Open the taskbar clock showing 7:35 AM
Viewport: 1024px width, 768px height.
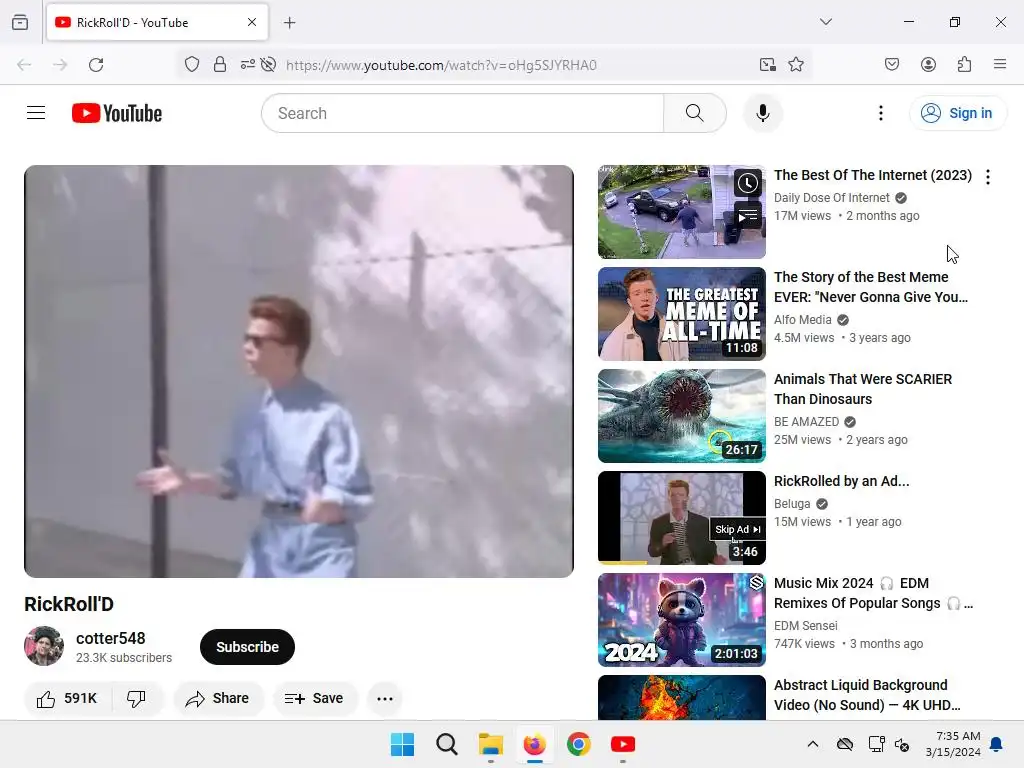point(953,744)
